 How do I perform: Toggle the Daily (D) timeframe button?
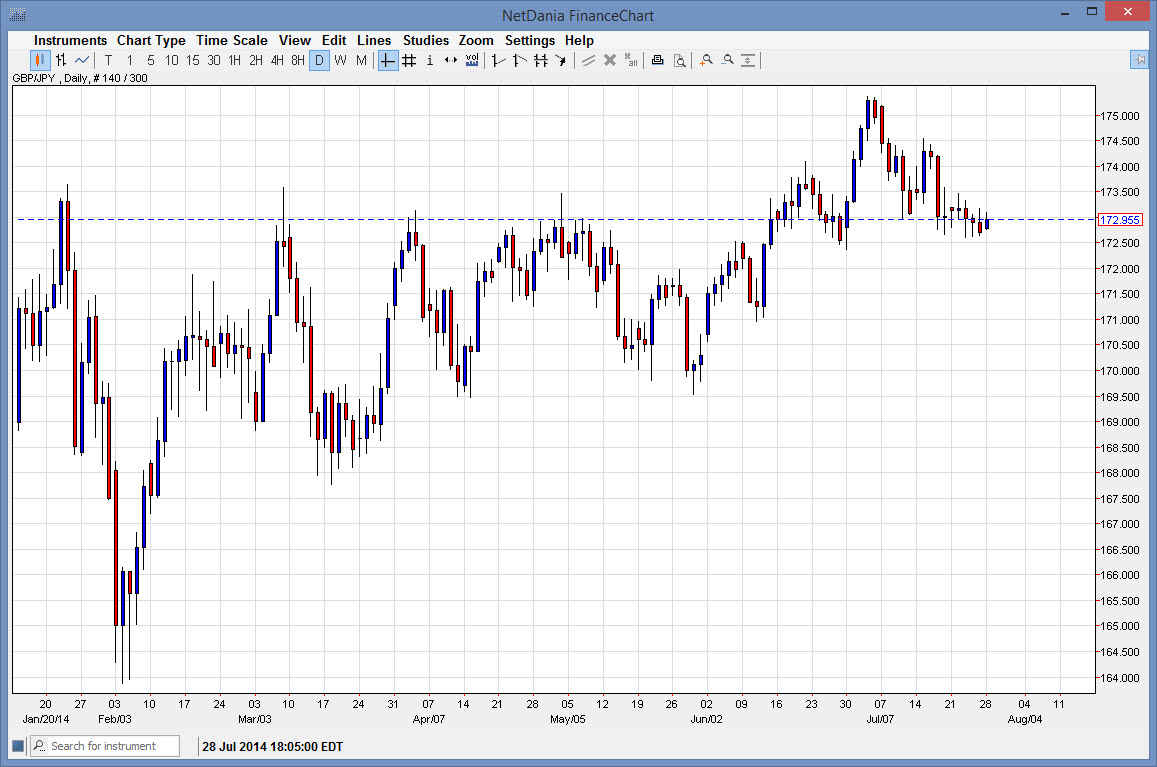319,60
